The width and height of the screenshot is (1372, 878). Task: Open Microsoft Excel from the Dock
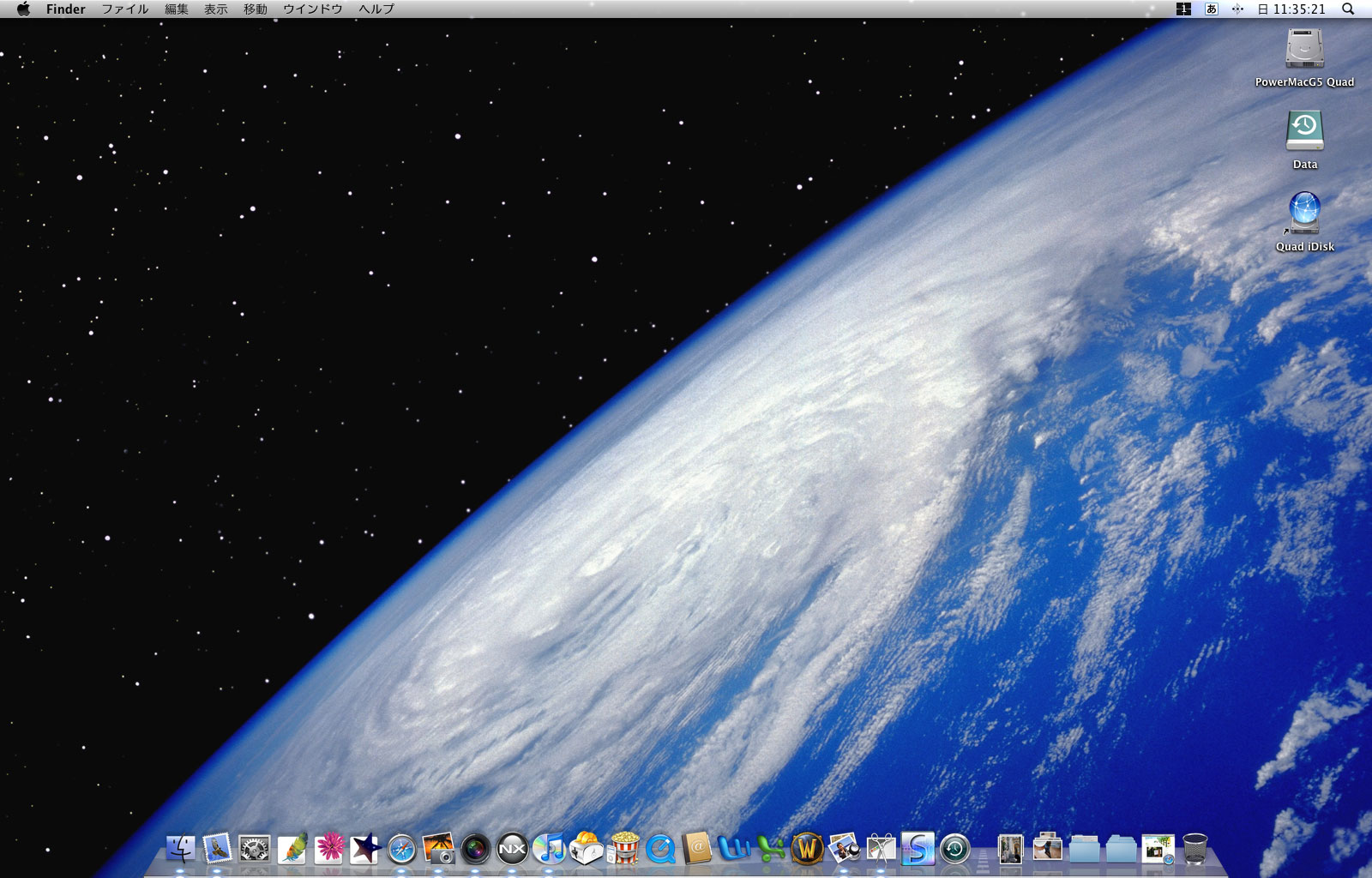[771, 849]
